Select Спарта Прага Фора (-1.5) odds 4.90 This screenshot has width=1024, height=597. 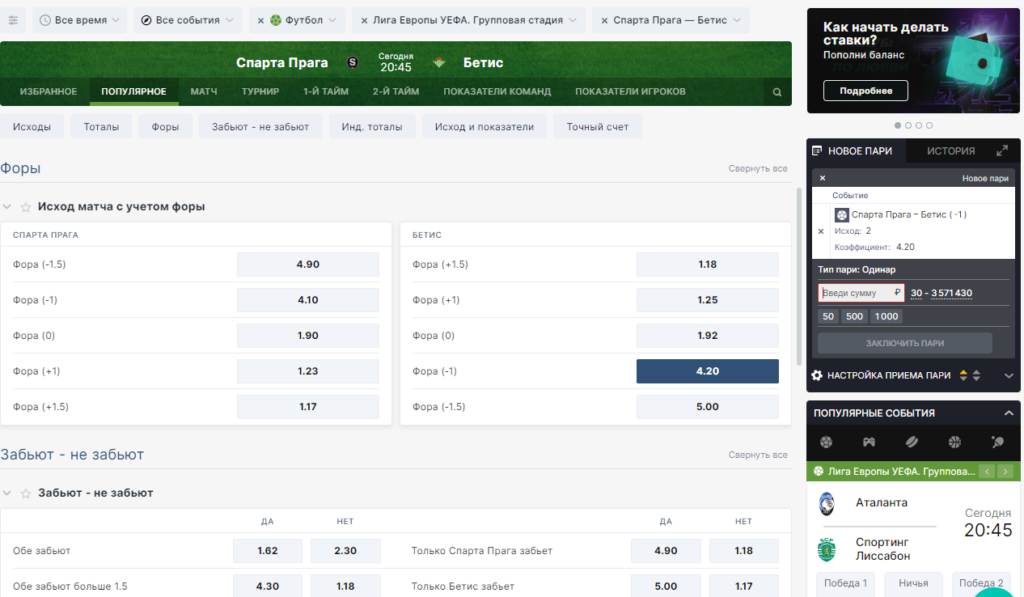click(308, 265)
